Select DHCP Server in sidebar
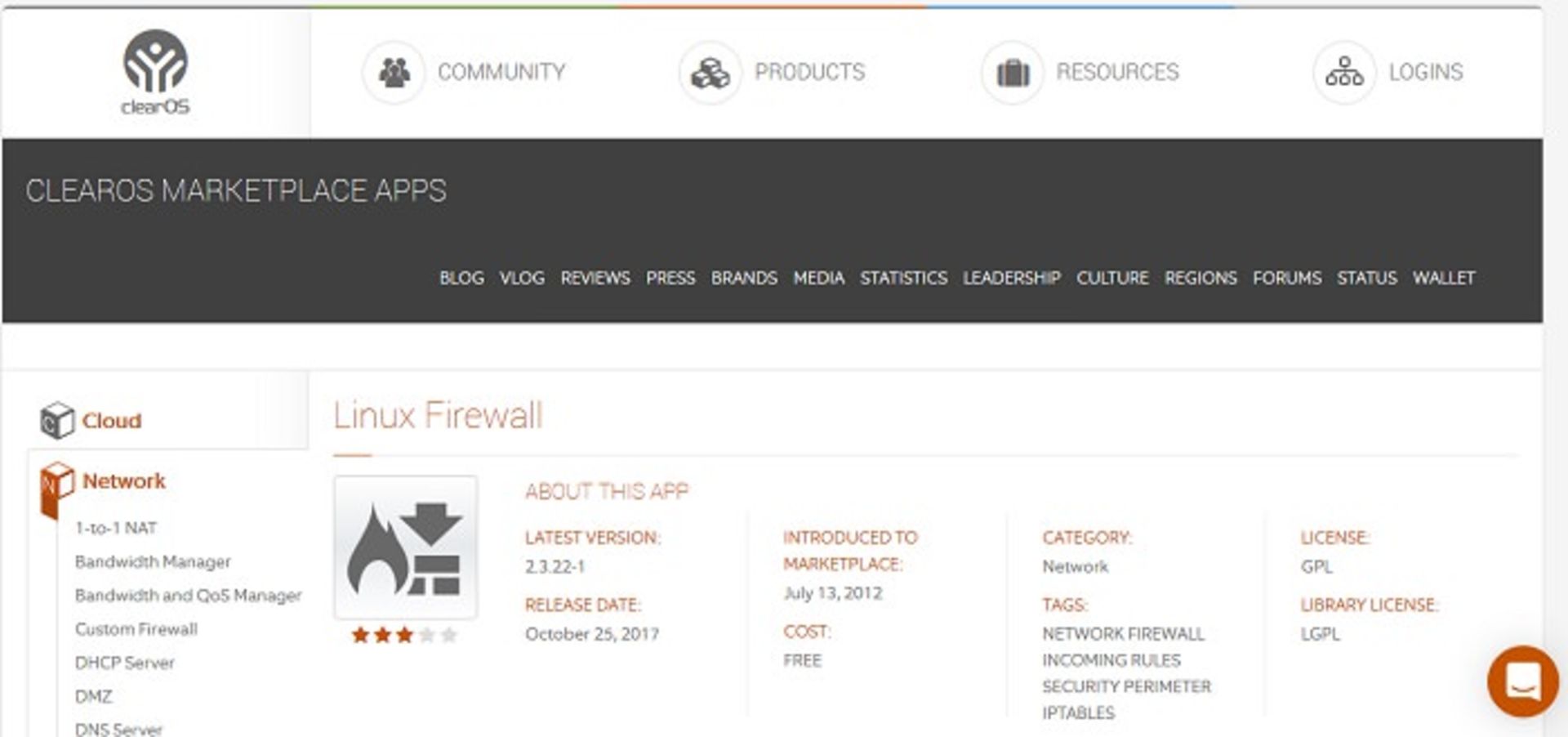The width and height of the screenshot is (1568, 737). pos(125,663)
